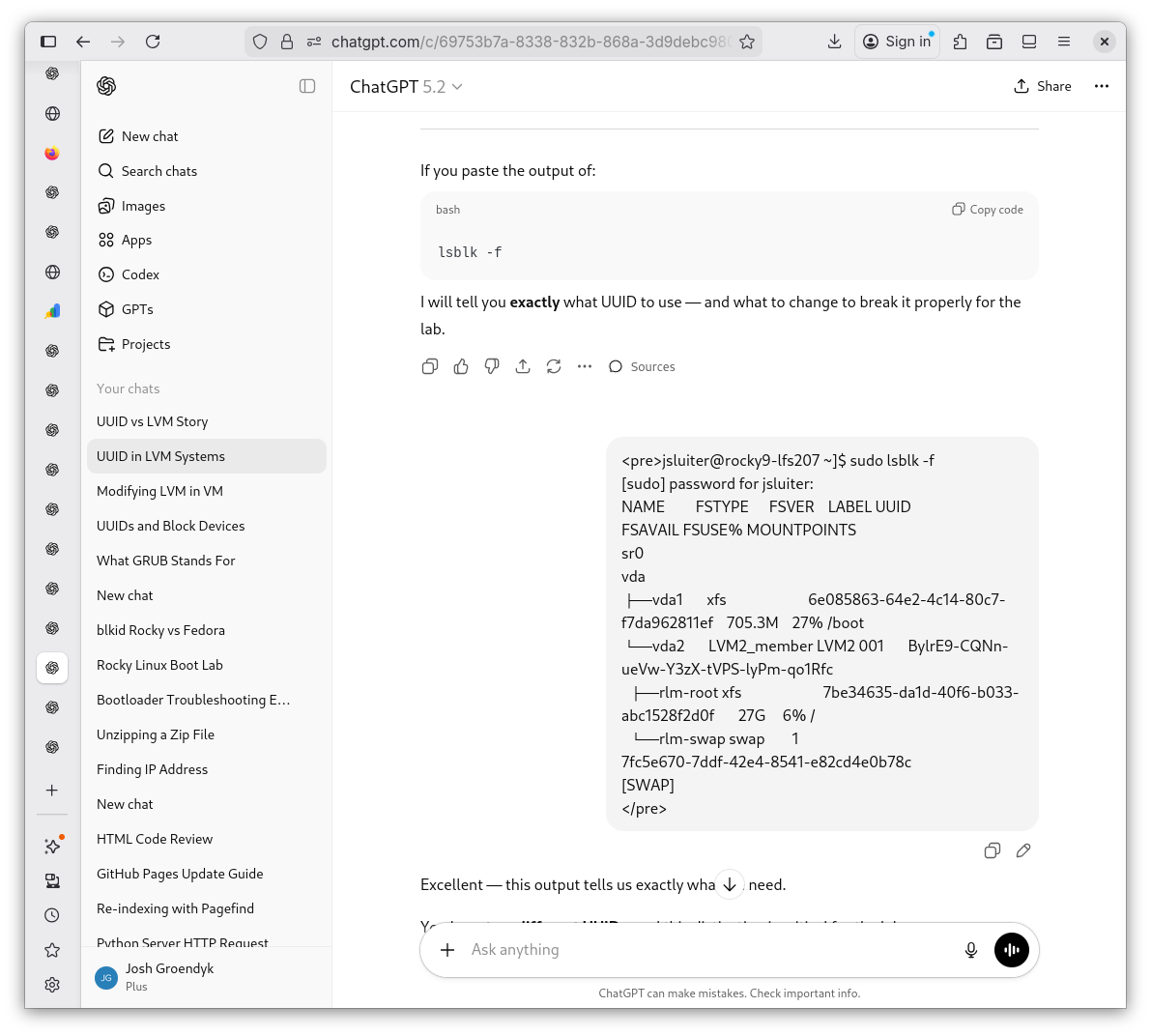Open the Firefox downloads dropdown

(x=834, y=42)
